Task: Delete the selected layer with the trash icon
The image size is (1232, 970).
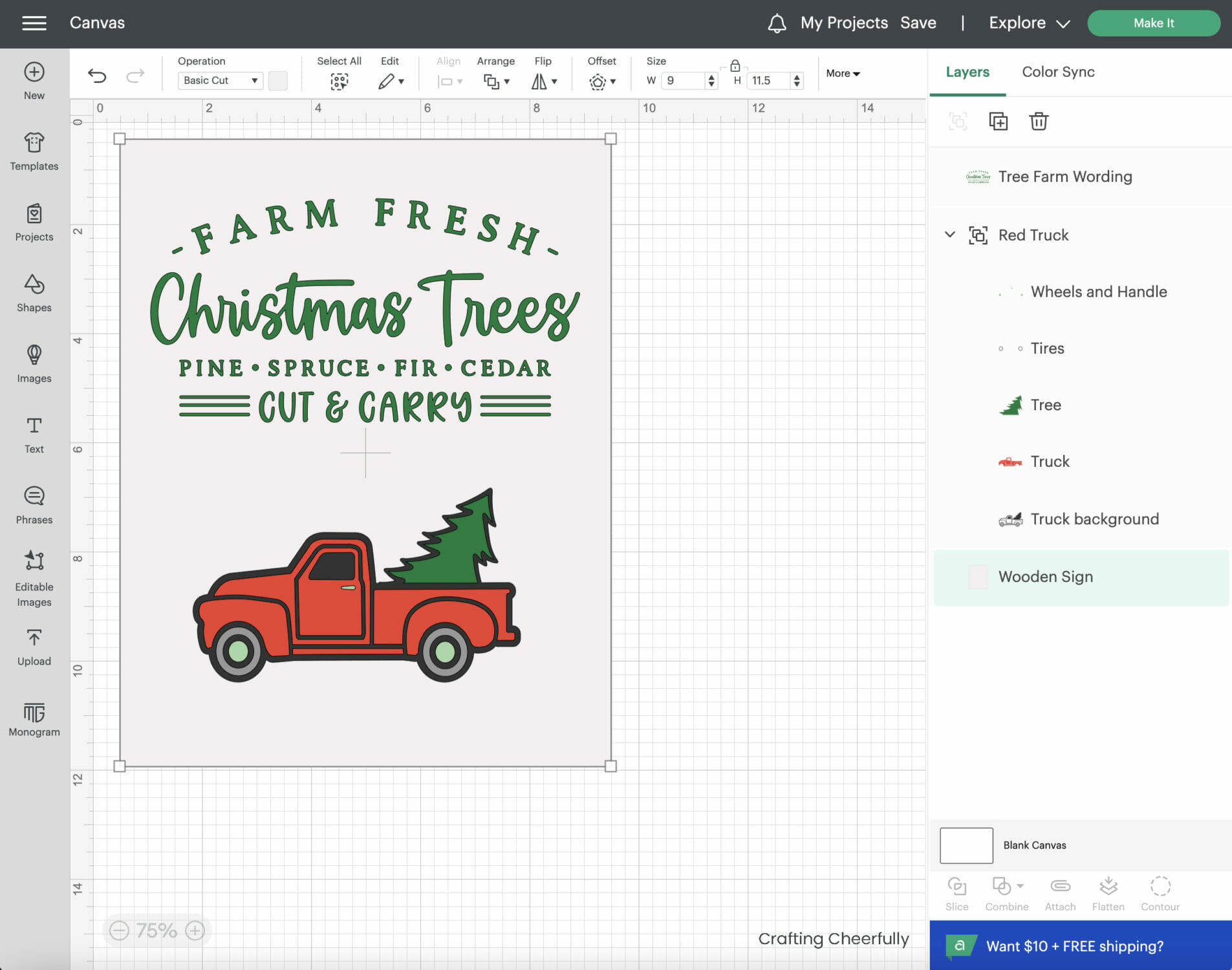Action: [1038, 122]
